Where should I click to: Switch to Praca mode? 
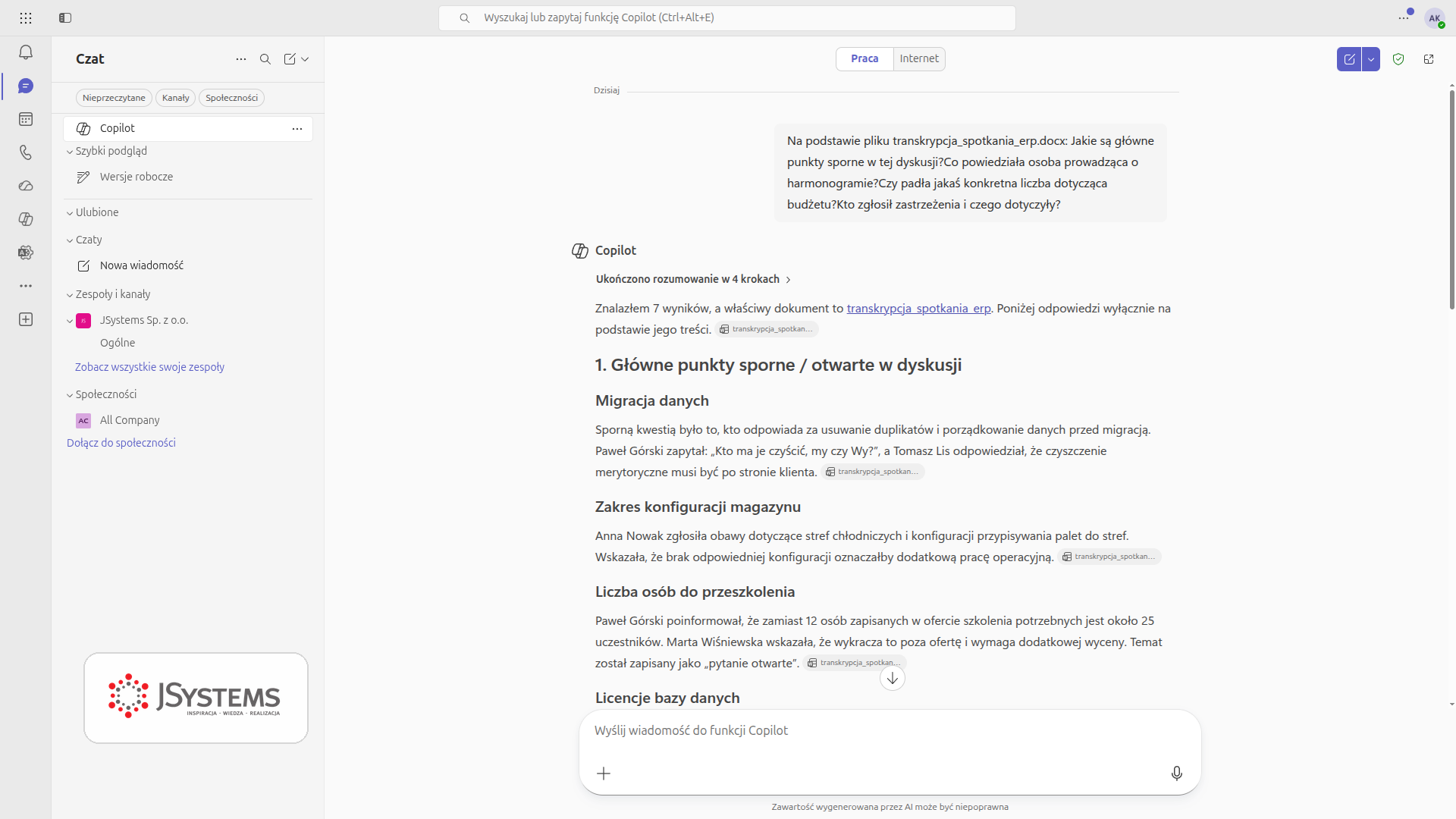[864, 59]
